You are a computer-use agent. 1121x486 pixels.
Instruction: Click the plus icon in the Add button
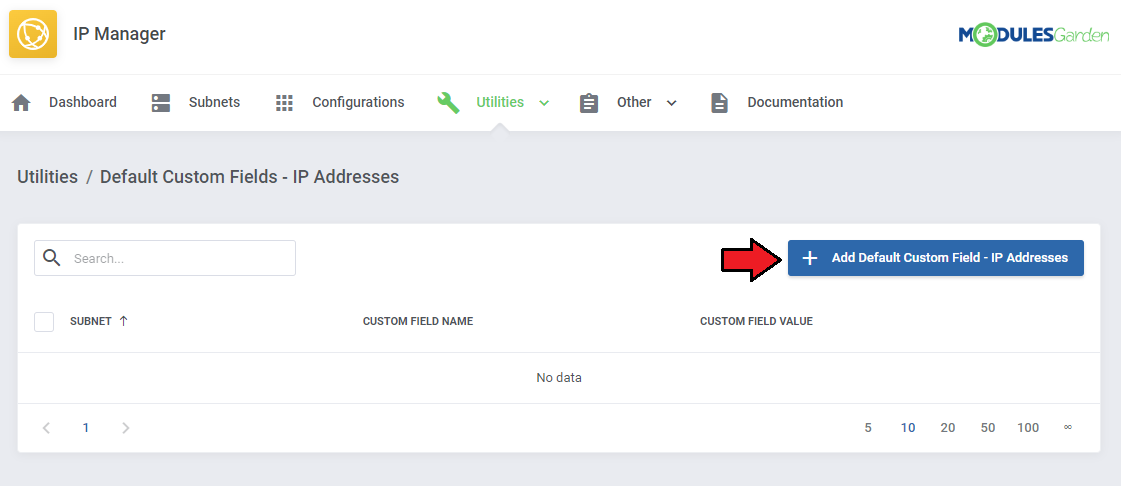809,258
